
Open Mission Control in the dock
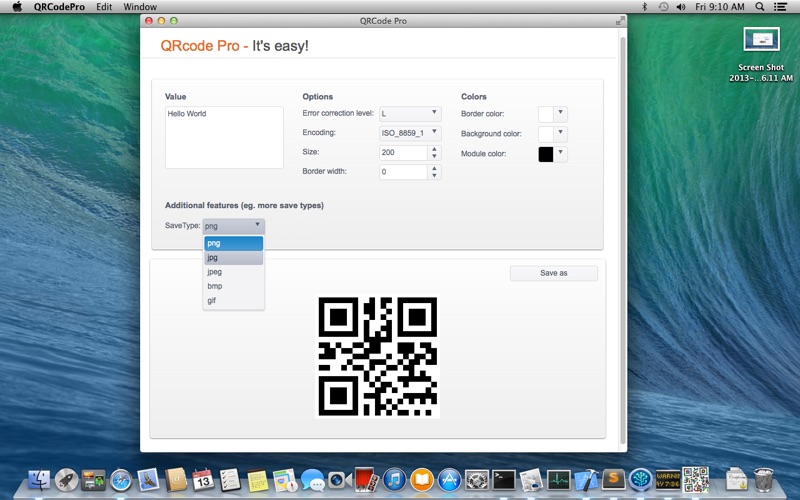pyautogui.click(x=93, y=480)
